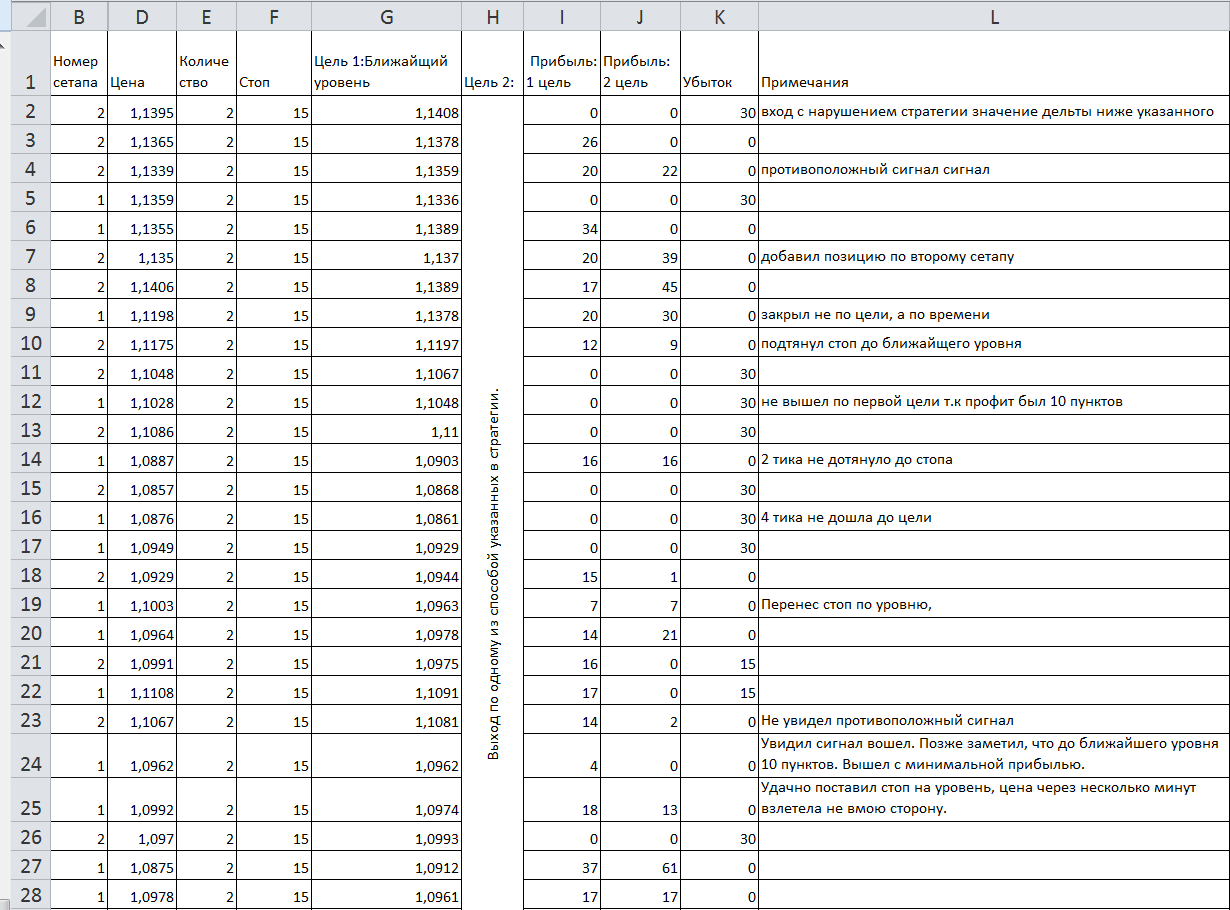Click the "Цель 2:" header cell
This screenshot has height=910, width=1230.
coord(492,82)
